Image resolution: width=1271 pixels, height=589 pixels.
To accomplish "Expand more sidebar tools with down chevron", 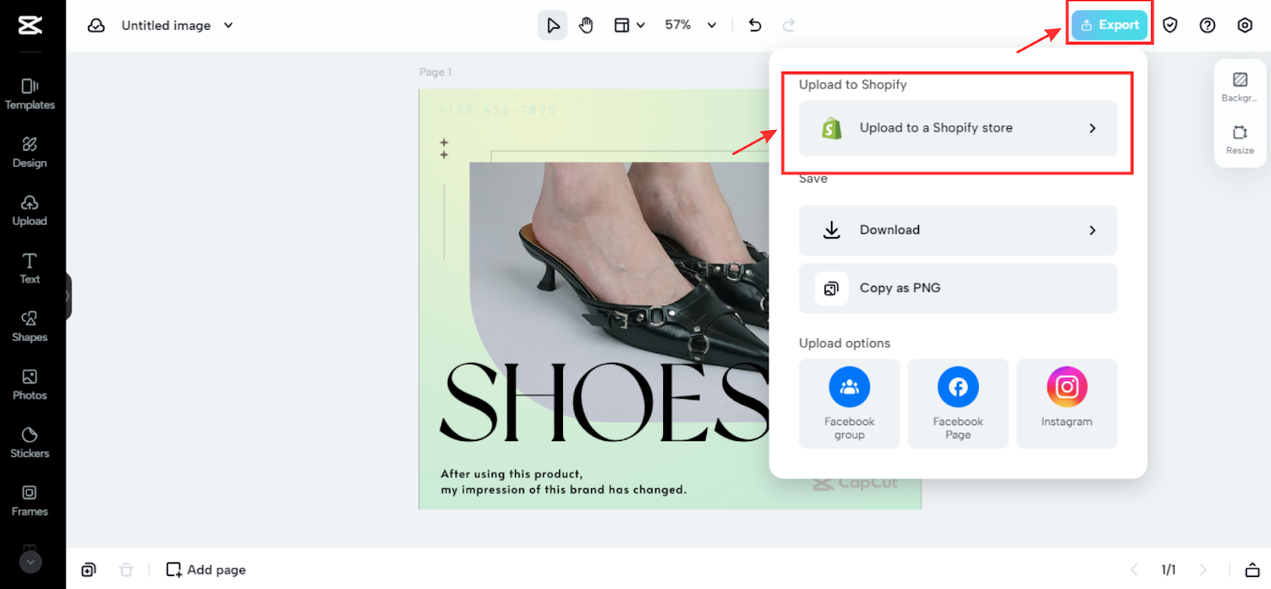I will 30,562.
